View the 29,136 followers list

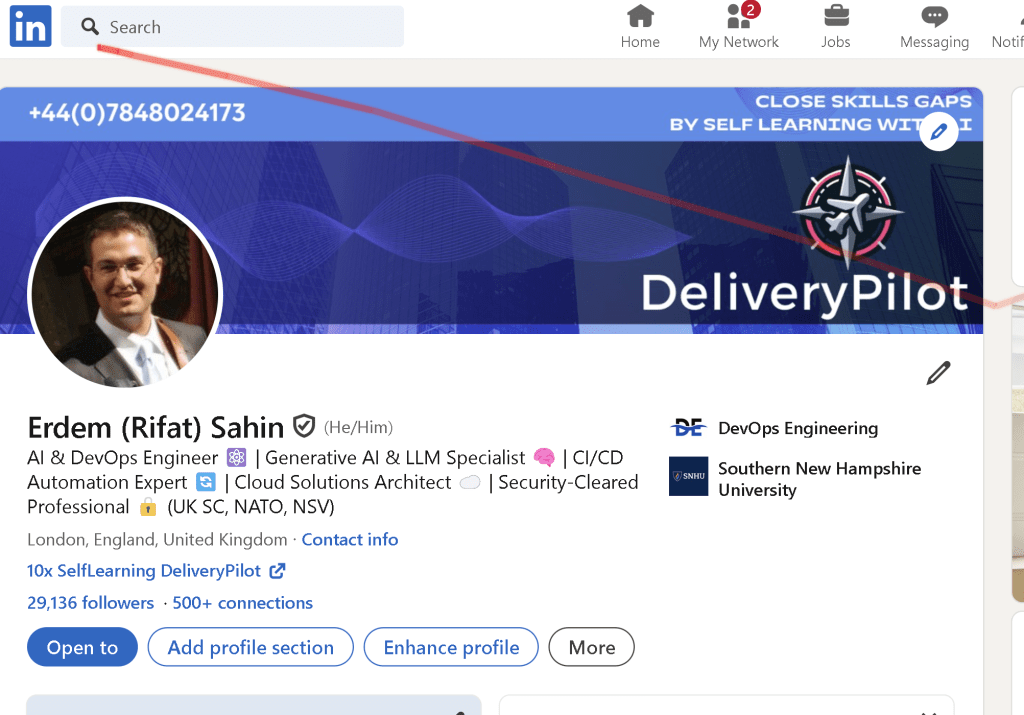[x=90, y=603]
